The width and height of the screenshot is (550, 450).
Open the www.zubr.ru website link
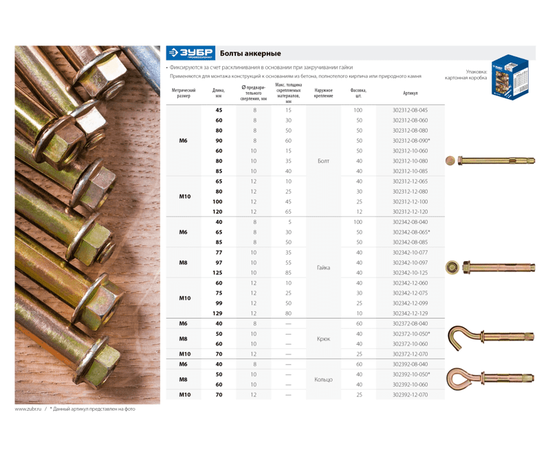(x=28, y=409)
